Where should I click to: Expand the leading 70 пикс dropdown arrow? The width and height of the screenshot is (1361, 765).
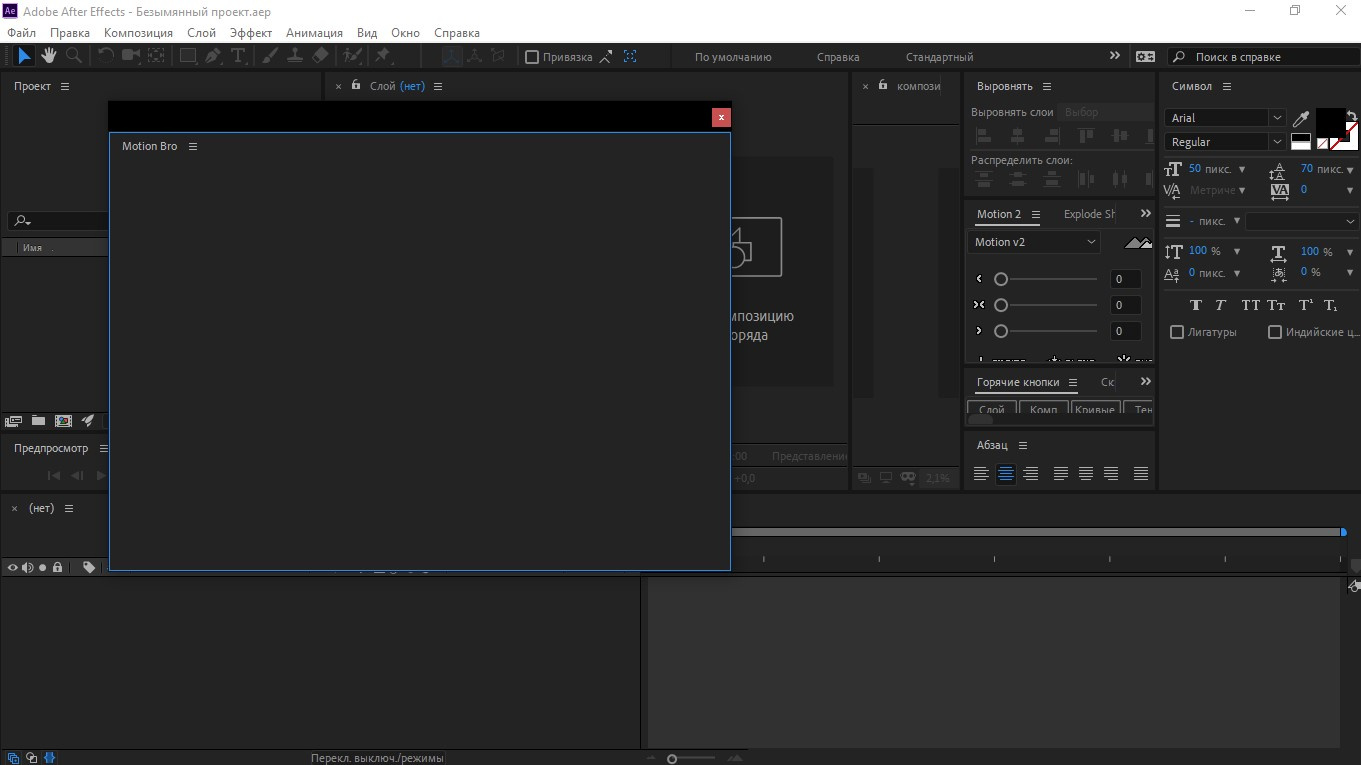[x=1351, y=170]
